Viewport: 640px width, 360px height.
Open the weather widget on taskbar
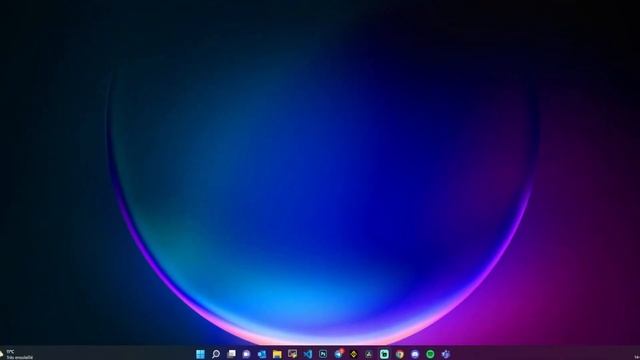pyautogui.click(x=17, y=354)
